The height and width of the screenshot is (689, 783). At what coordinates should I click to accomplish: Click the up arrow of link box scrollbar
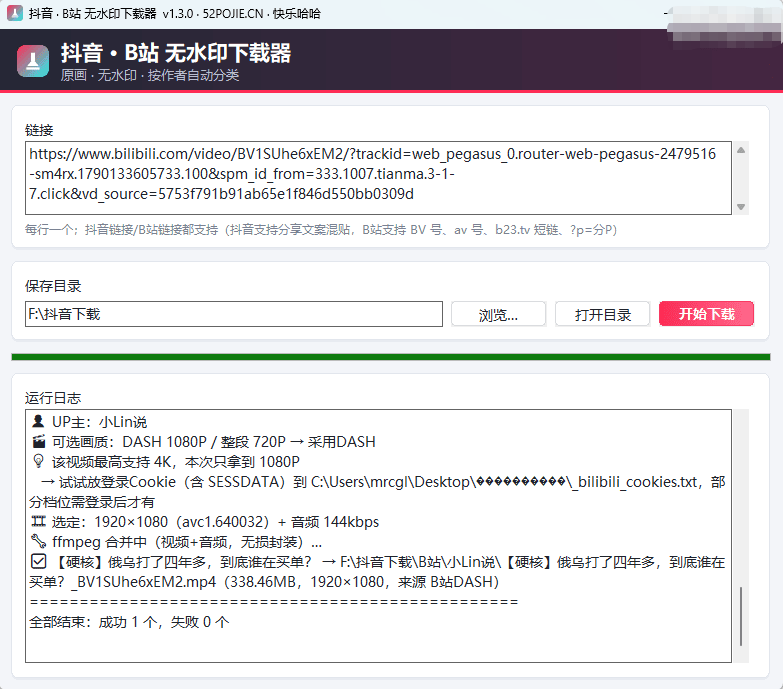[x=741, y=150]
